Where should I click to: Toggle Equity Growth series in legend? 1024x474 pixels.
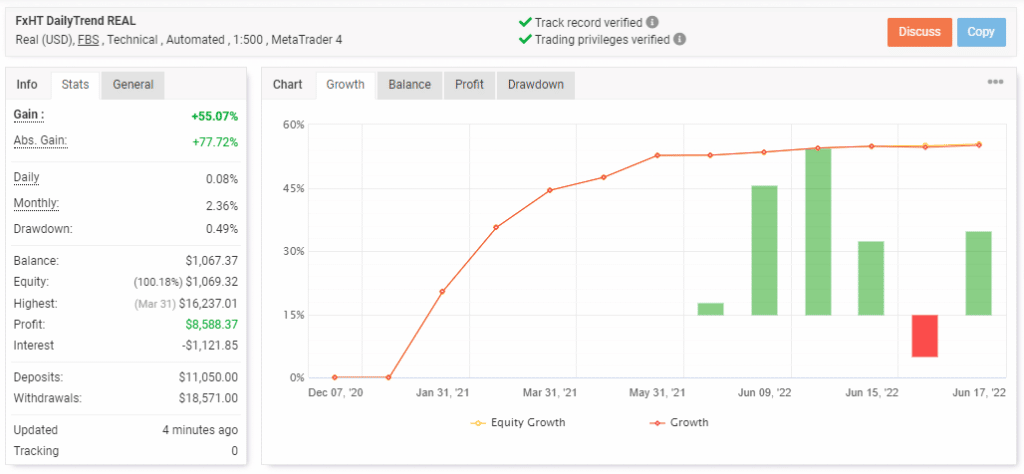tap(518, 422)
